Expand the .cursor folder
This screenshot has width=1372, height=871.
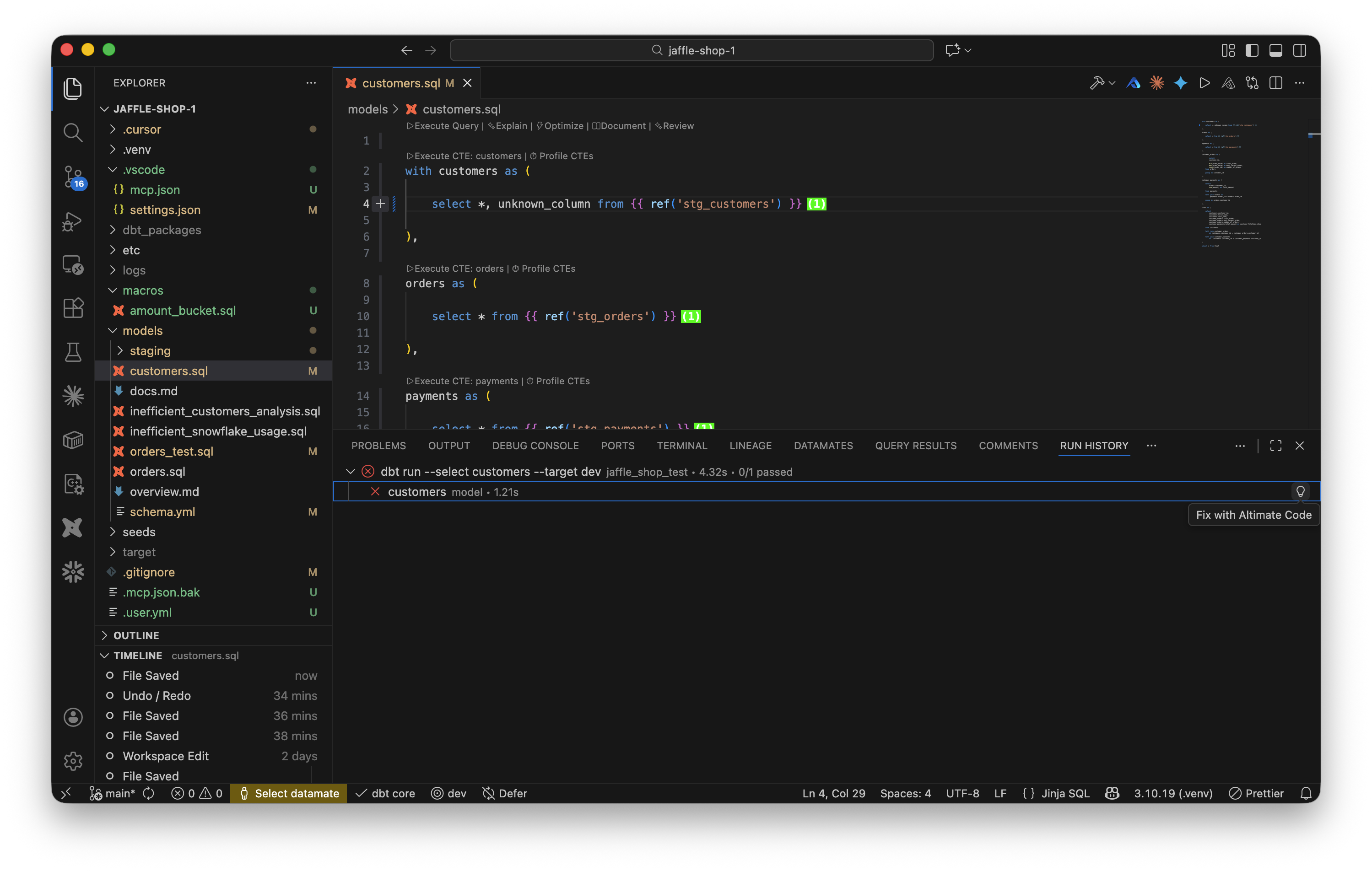coord(112,129)
